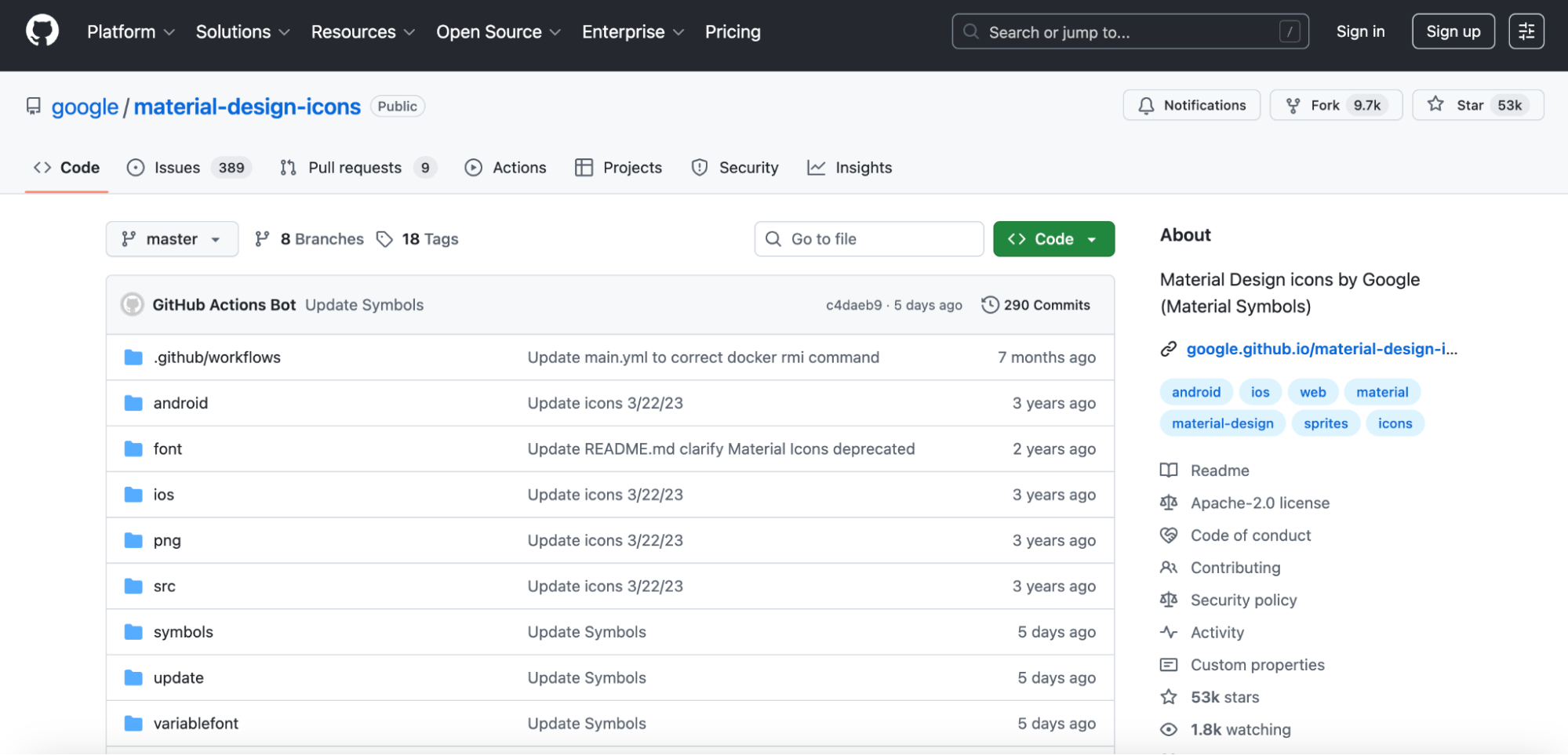Viewport: 1568px width, 755px height.
Task: Click the Star icon button
Action: (1435, 104)
